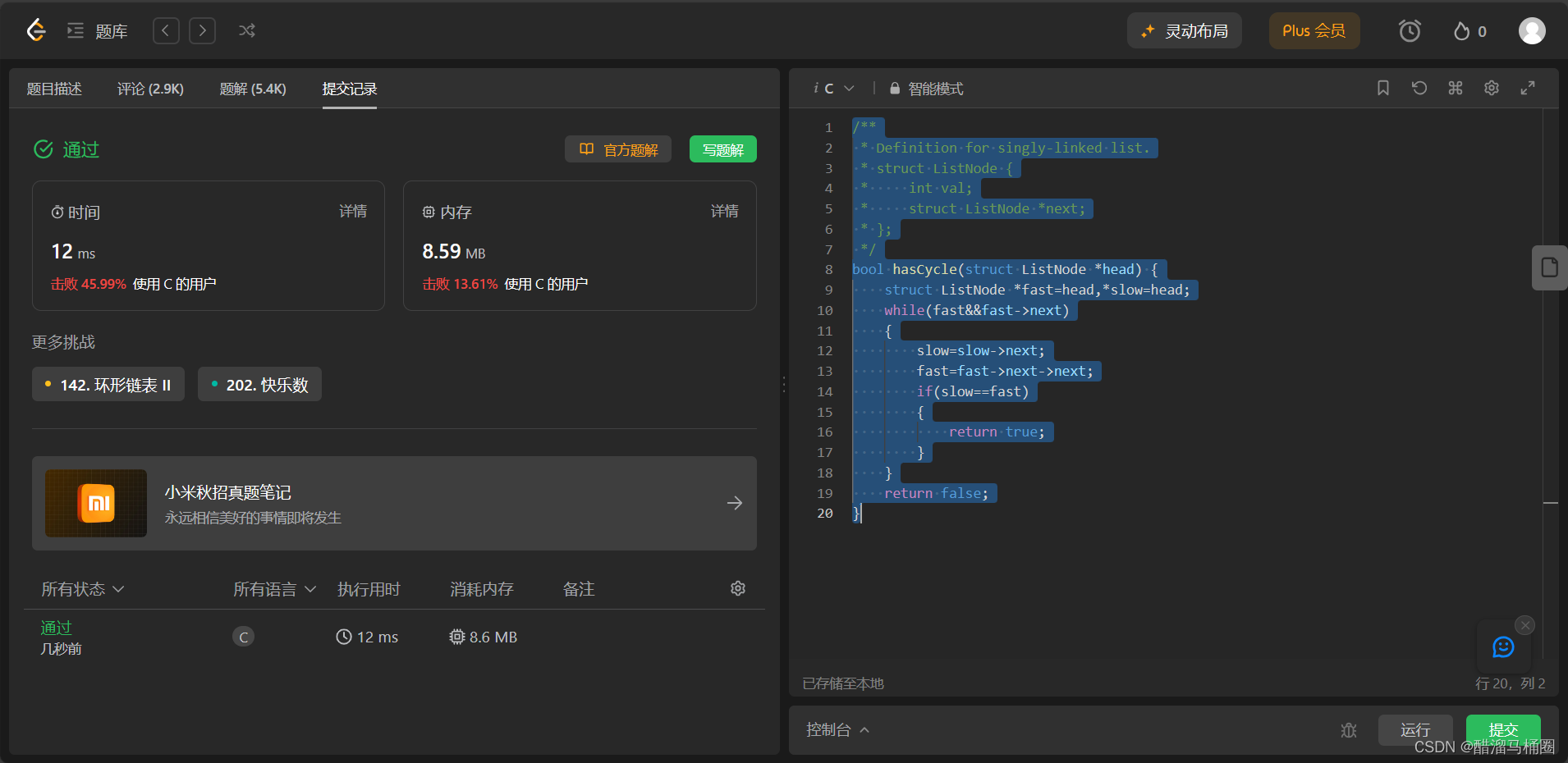Click code line 16 return true
The height and width of the screenshot is (763, 1568).
coord(997,432)
